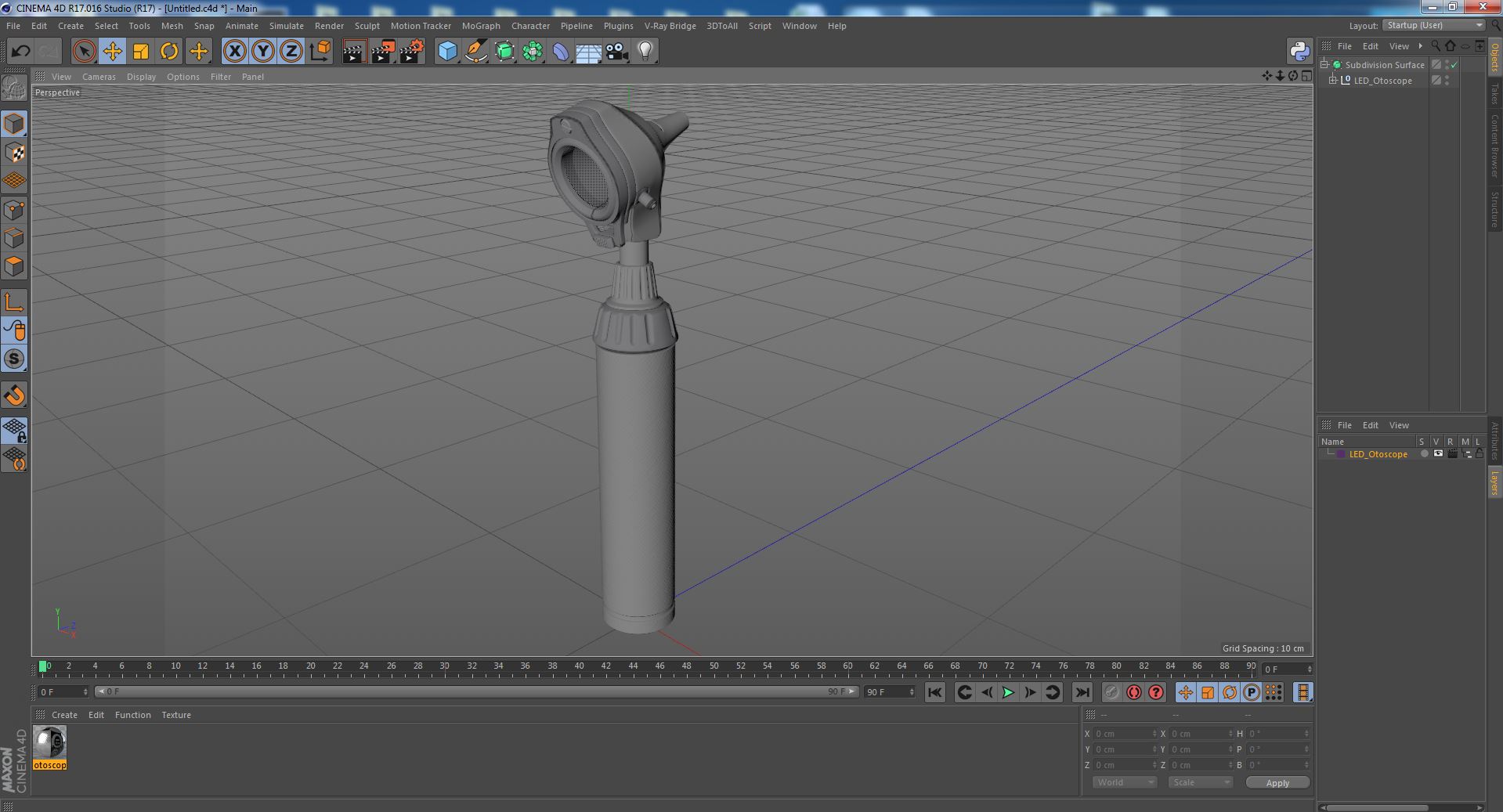Open the viewport Display menu
The height and width of the screenshot is (812, 1503).
click(x=141, y=77)
